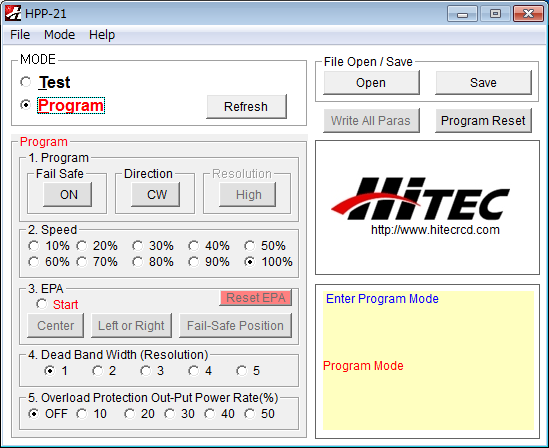Viewport: 549px width, 448px height.
Task: Set speed to 100%
Action: click(x=250, y=262)
